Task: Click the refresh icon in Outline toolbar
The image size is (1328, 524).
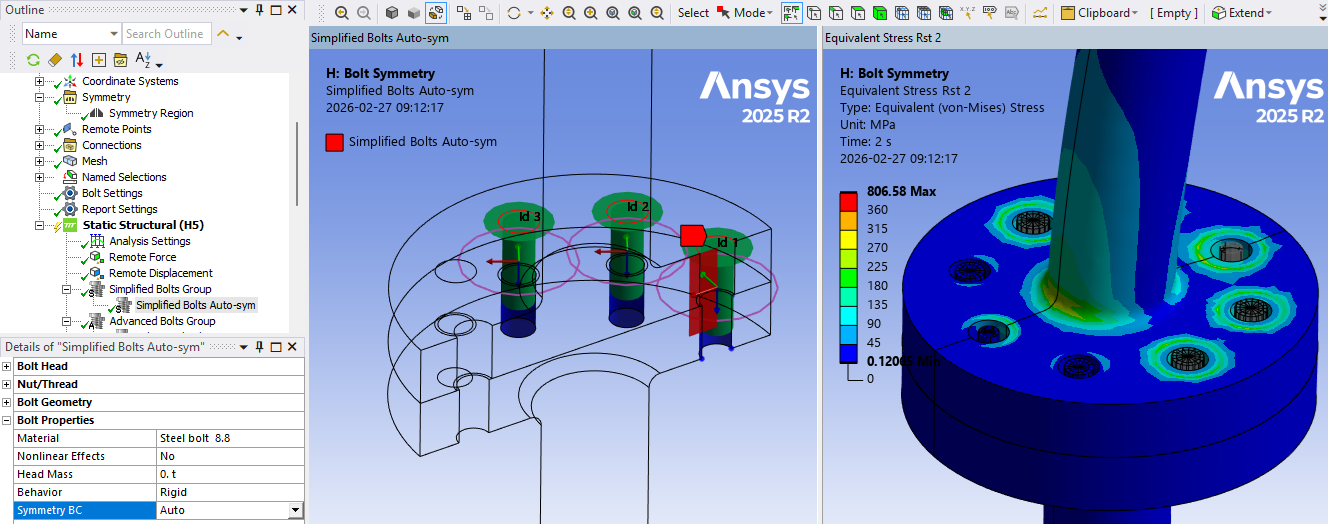Action: click(33, 60)
